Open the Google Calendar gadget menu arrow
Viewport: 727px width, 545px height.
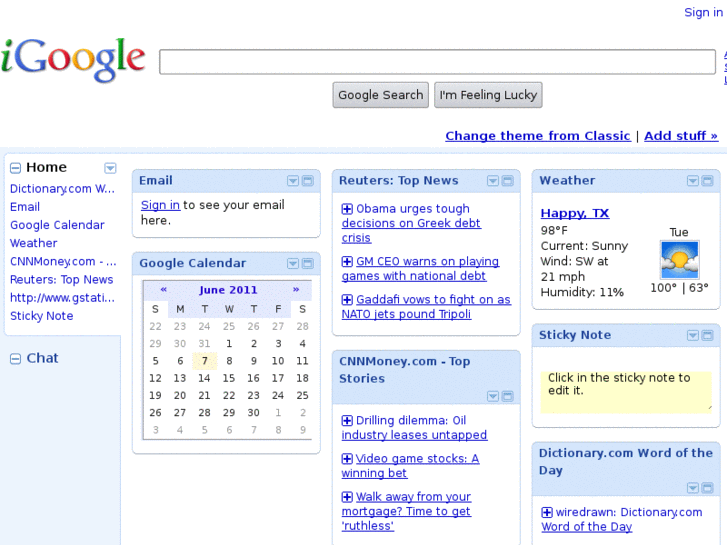(x=293, y=263)
